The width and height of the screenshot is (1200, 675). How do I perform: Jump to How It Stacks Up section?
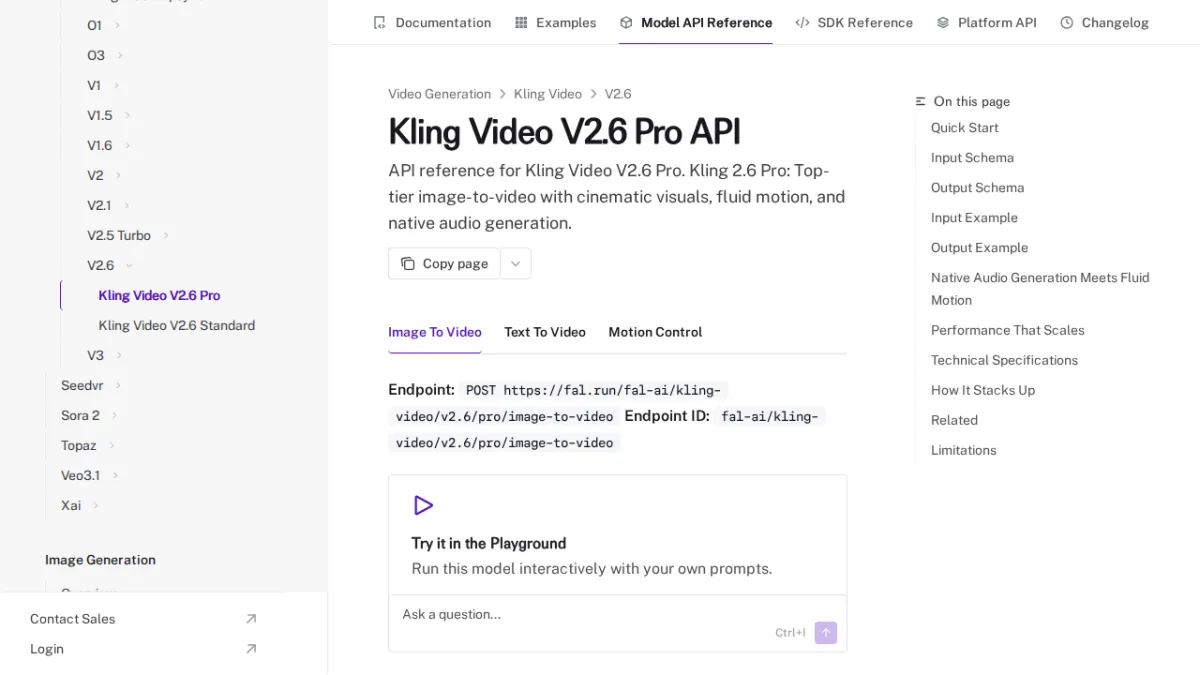983,390
